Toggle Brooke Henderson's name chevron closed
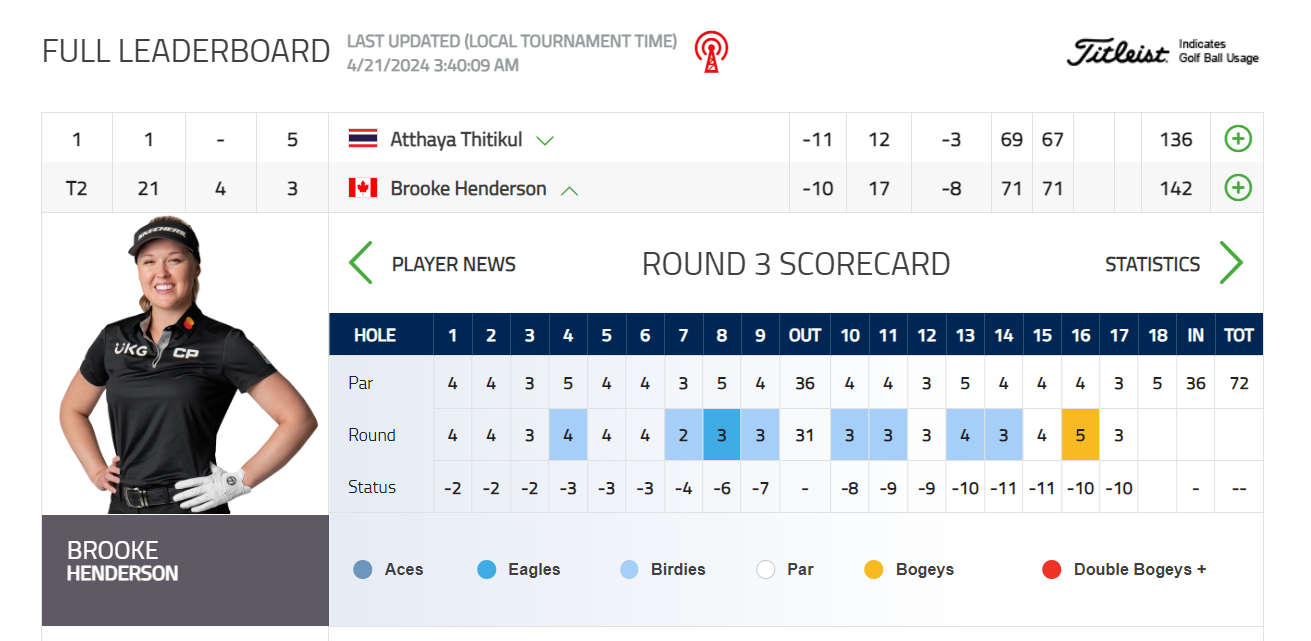 (570, 190)
